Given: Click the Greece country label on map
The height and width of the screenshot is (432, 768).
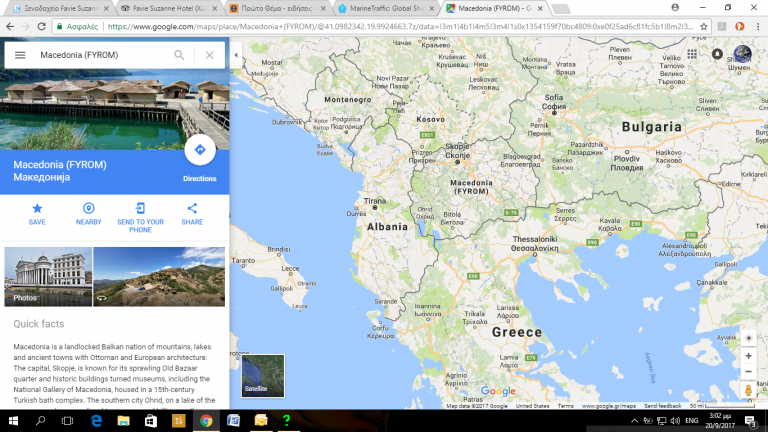Looking at the screenshot, I should 517,332.
